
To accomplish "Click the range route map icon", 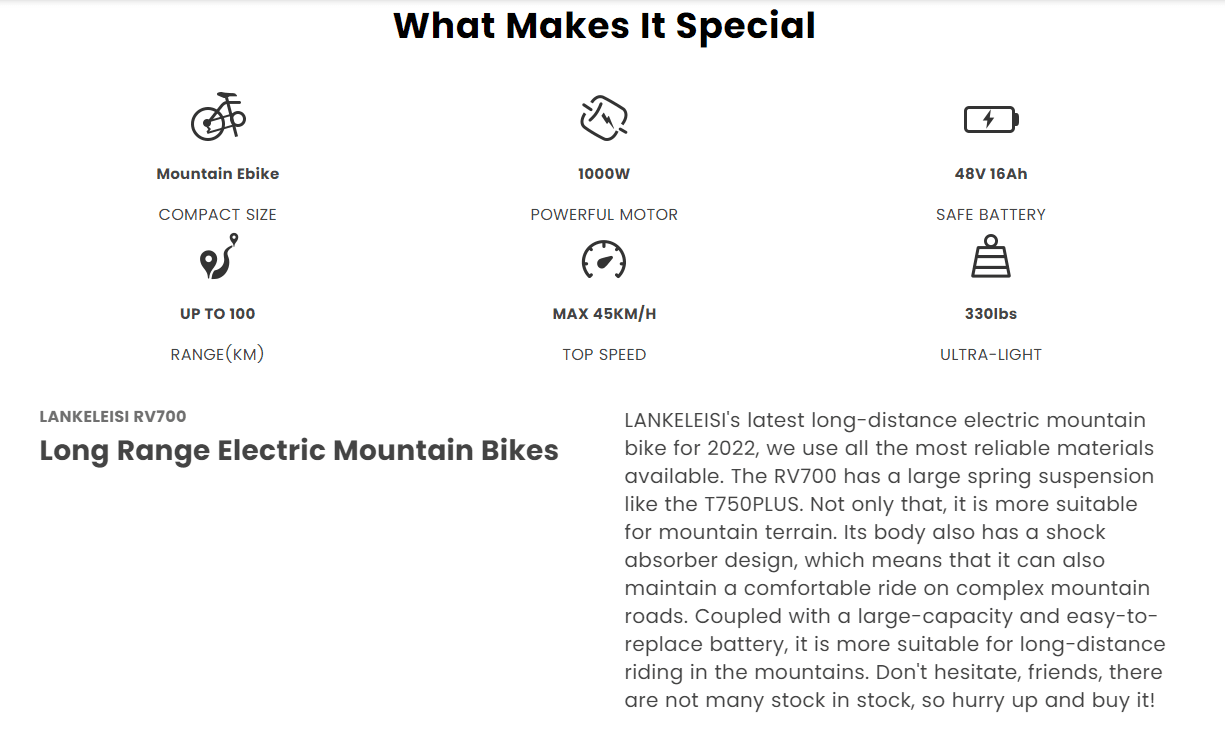I will 218,258.
